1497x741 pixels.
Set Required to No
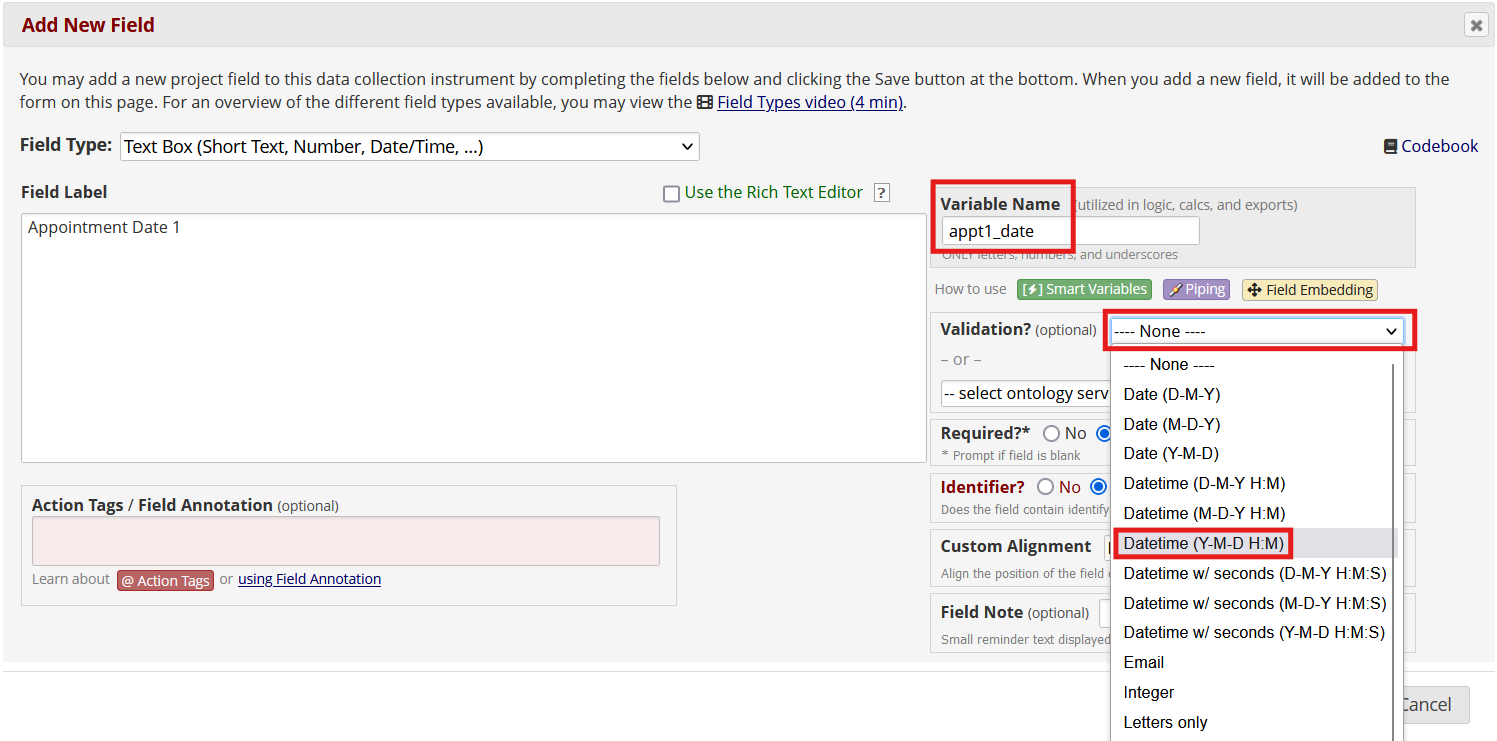coord(1051,434)
